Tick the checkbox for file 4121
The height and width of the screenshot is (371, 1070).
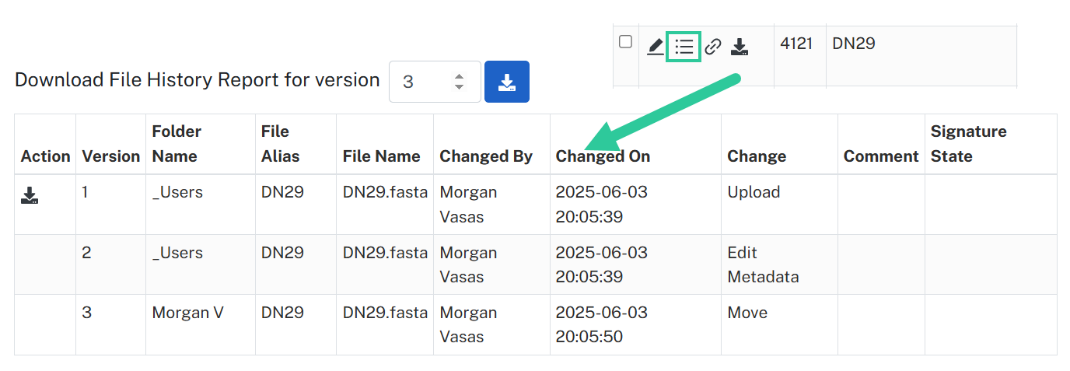625,42
